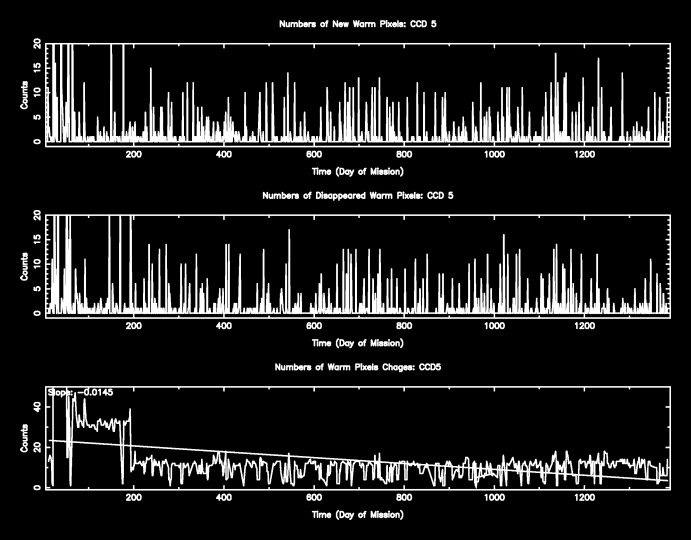Click y-axis tick '40' of Warm Pixels Chages plot
The image size is (691, 540).
37,406
